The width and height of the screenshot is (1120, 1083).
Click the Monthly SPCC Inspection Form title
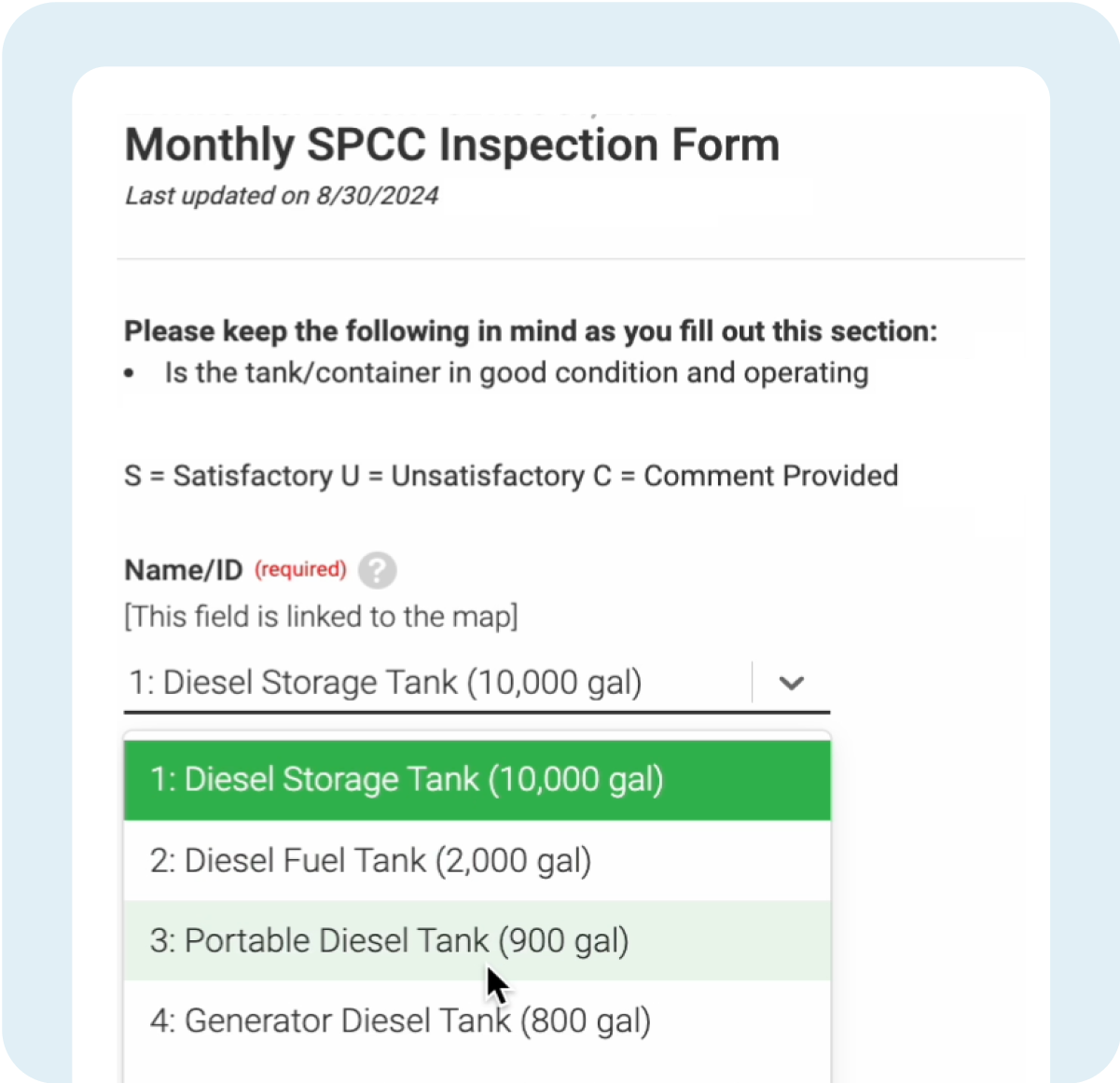(x=451, y=146)
